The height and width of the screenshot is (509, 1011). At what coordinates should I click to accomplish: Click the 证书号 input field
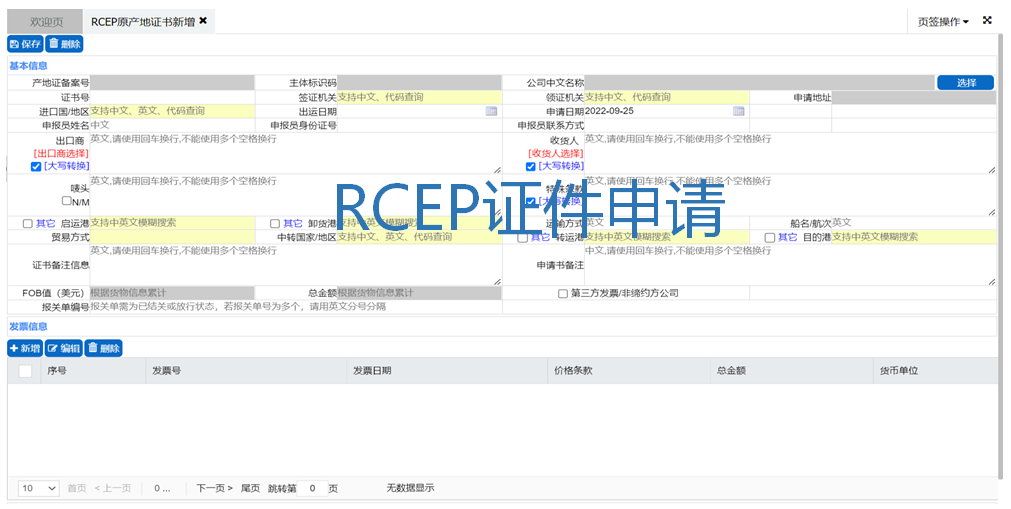(172, 97)
